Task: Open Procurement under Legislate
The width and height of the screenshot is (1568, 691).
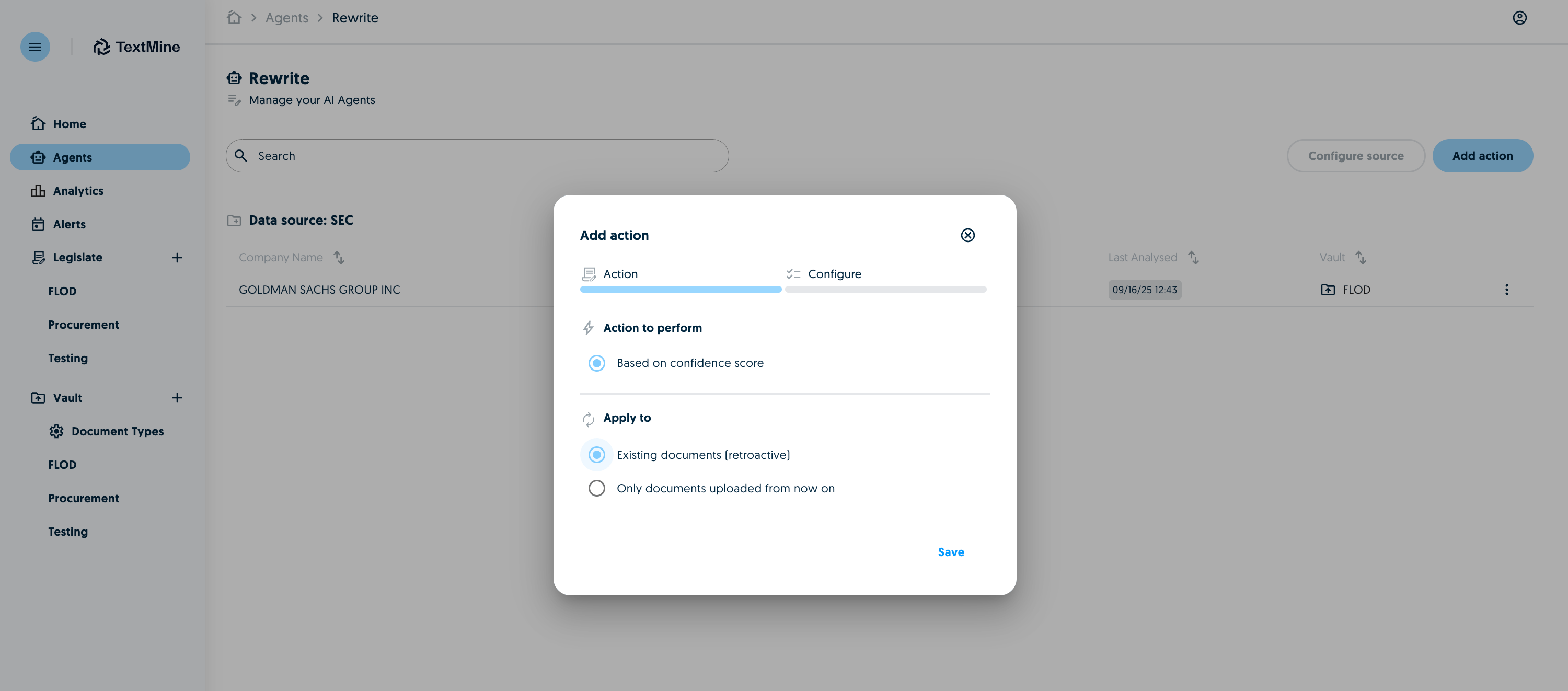Action: tap(84, 325)
